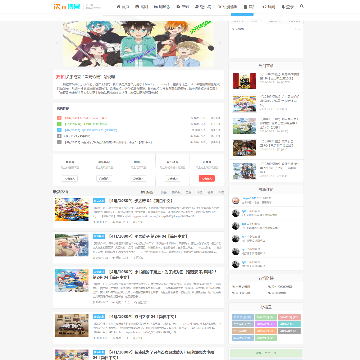Open the fourth commenter's dark avatar
This screenshot has width=360, height=360.
(x=236, y=239)
